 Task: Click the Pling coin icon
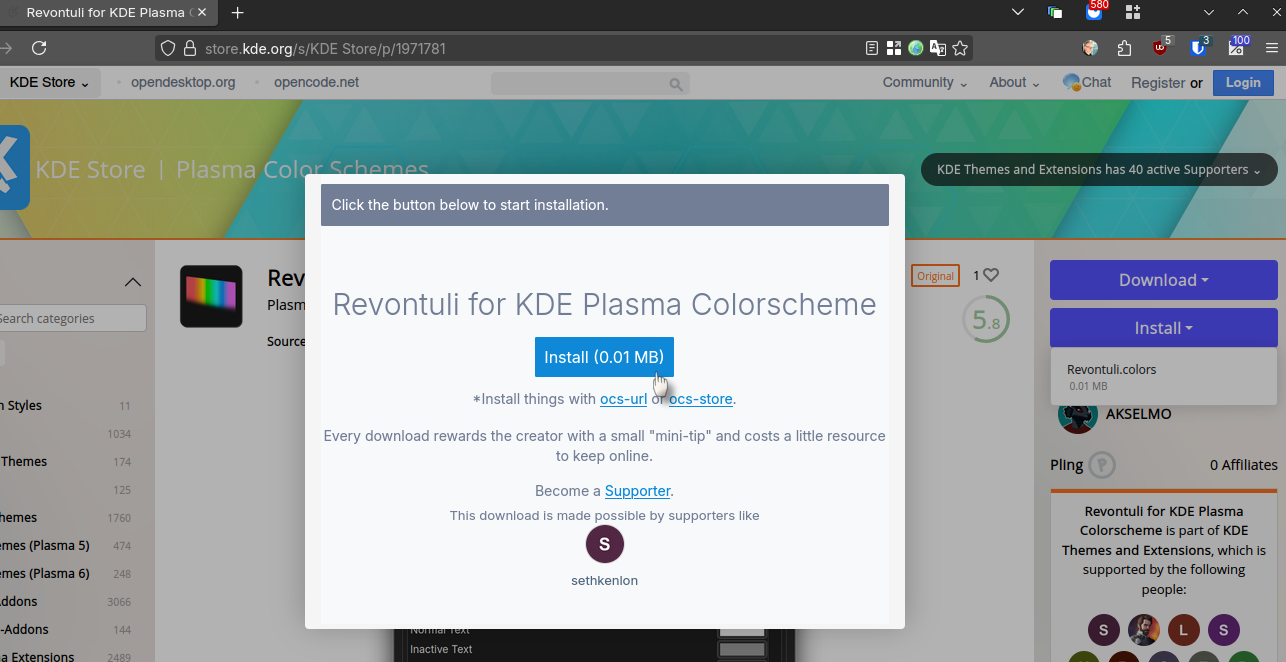pyautogui.click(x=1102, y=465)
